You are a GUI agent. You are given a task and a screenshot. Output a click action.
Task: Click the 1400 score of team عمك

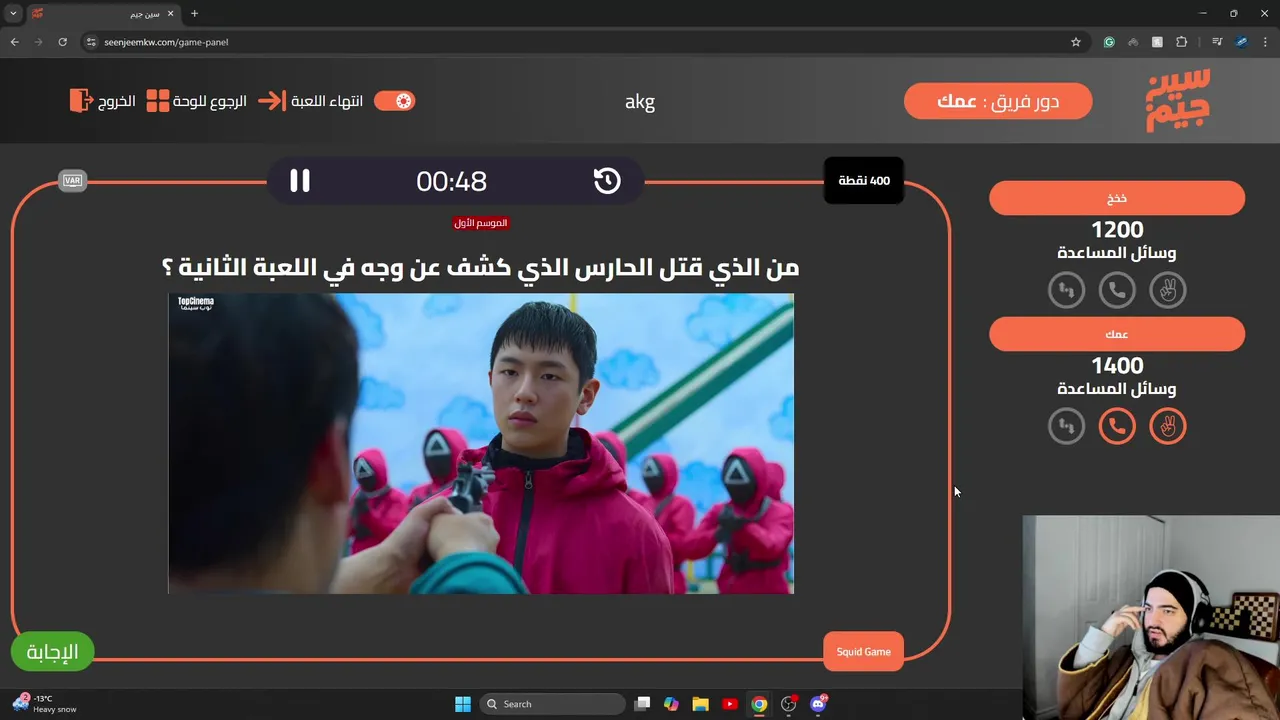[x=1117, y=366]
